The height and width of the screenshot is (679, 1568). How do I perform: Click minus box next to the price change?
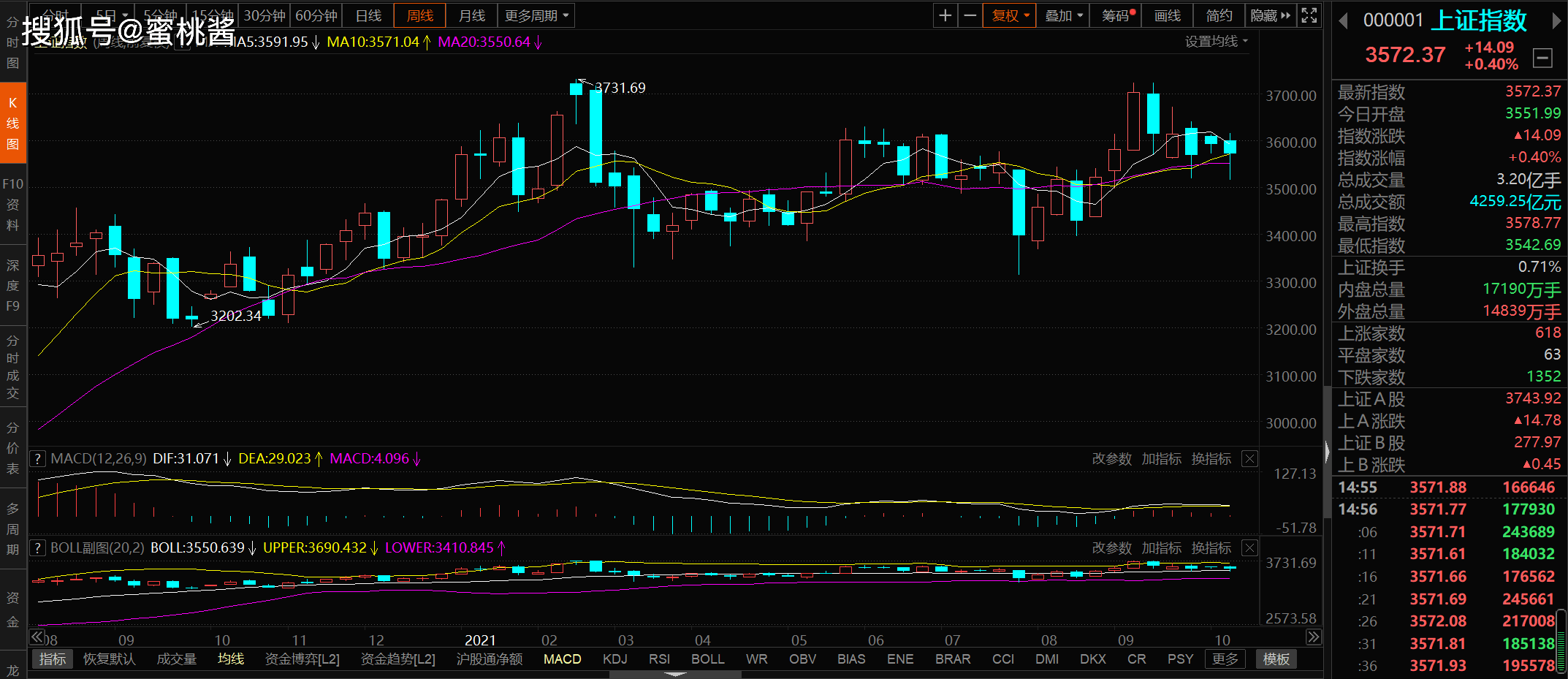tap(1542, 58)
